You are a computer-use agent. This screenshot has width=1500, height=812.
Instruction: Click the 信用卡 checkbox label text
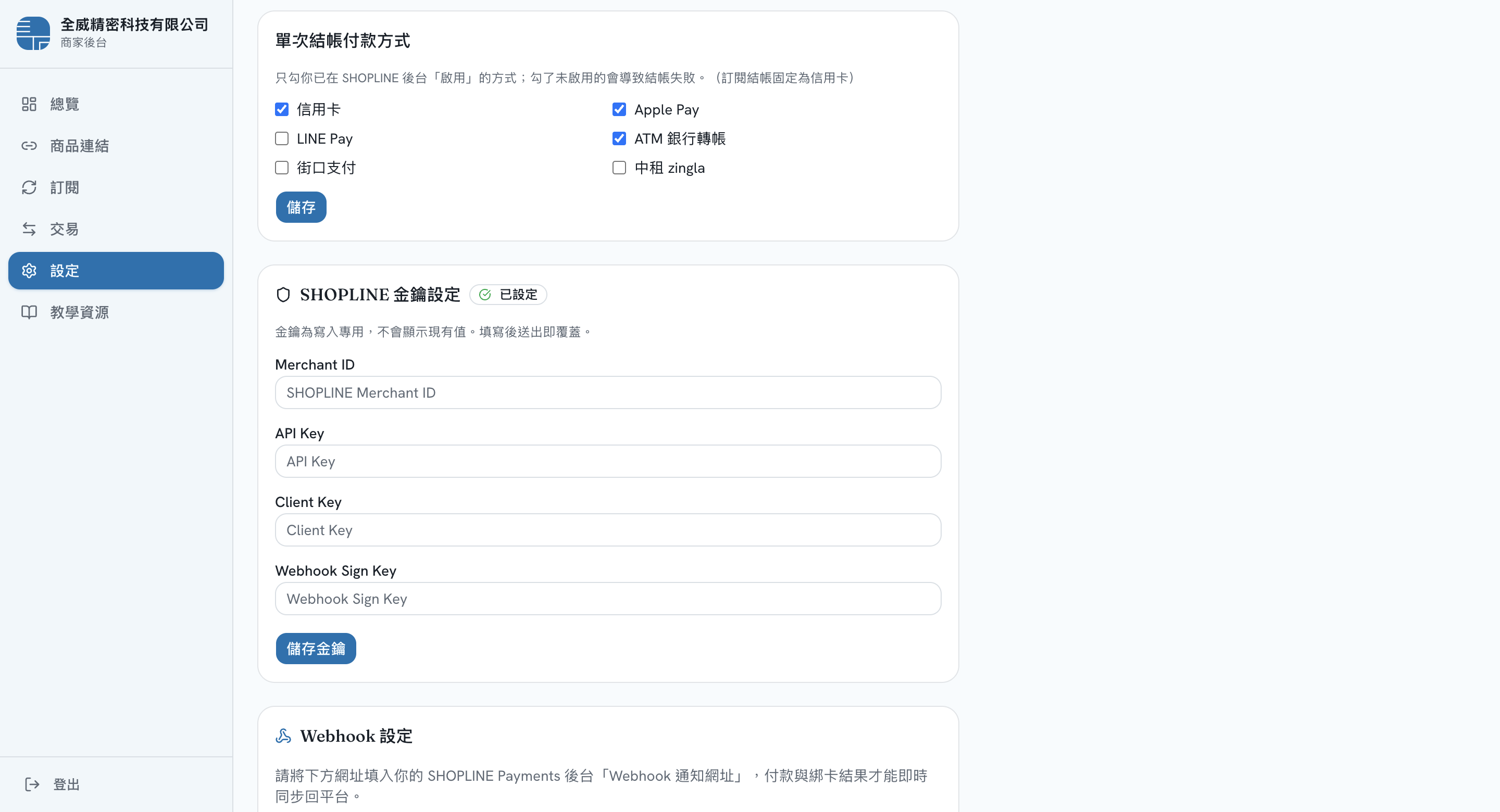319,109
